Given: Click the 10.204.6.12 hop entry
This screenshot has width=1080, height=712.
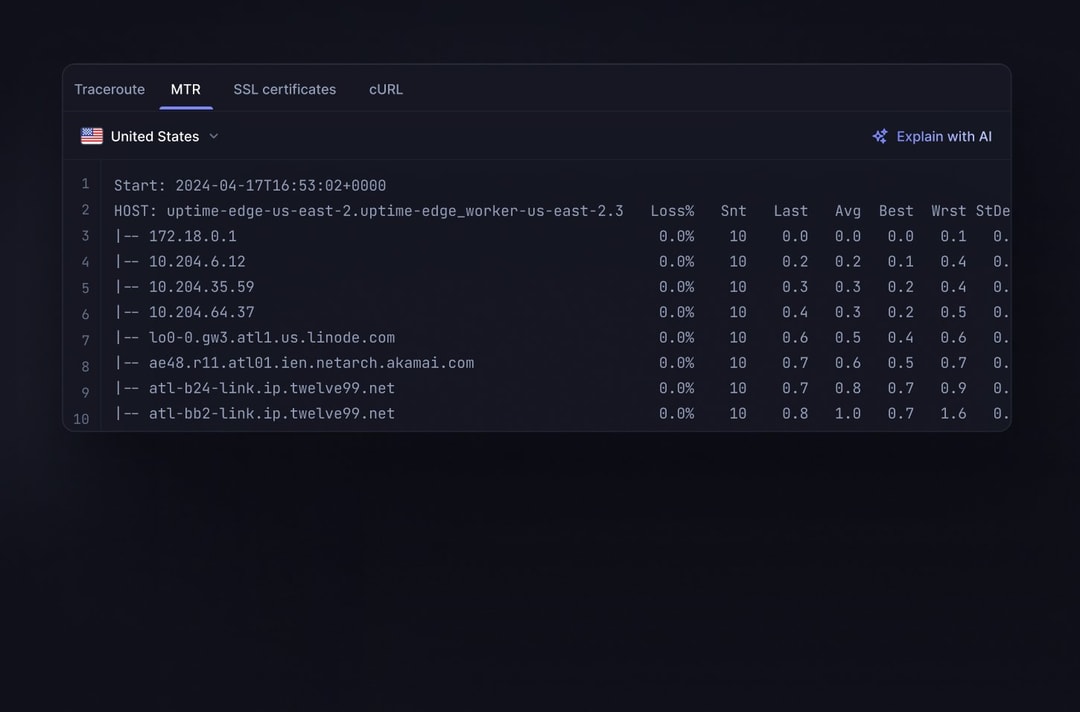Looking at the screenshot, I should tap(197, 262).
